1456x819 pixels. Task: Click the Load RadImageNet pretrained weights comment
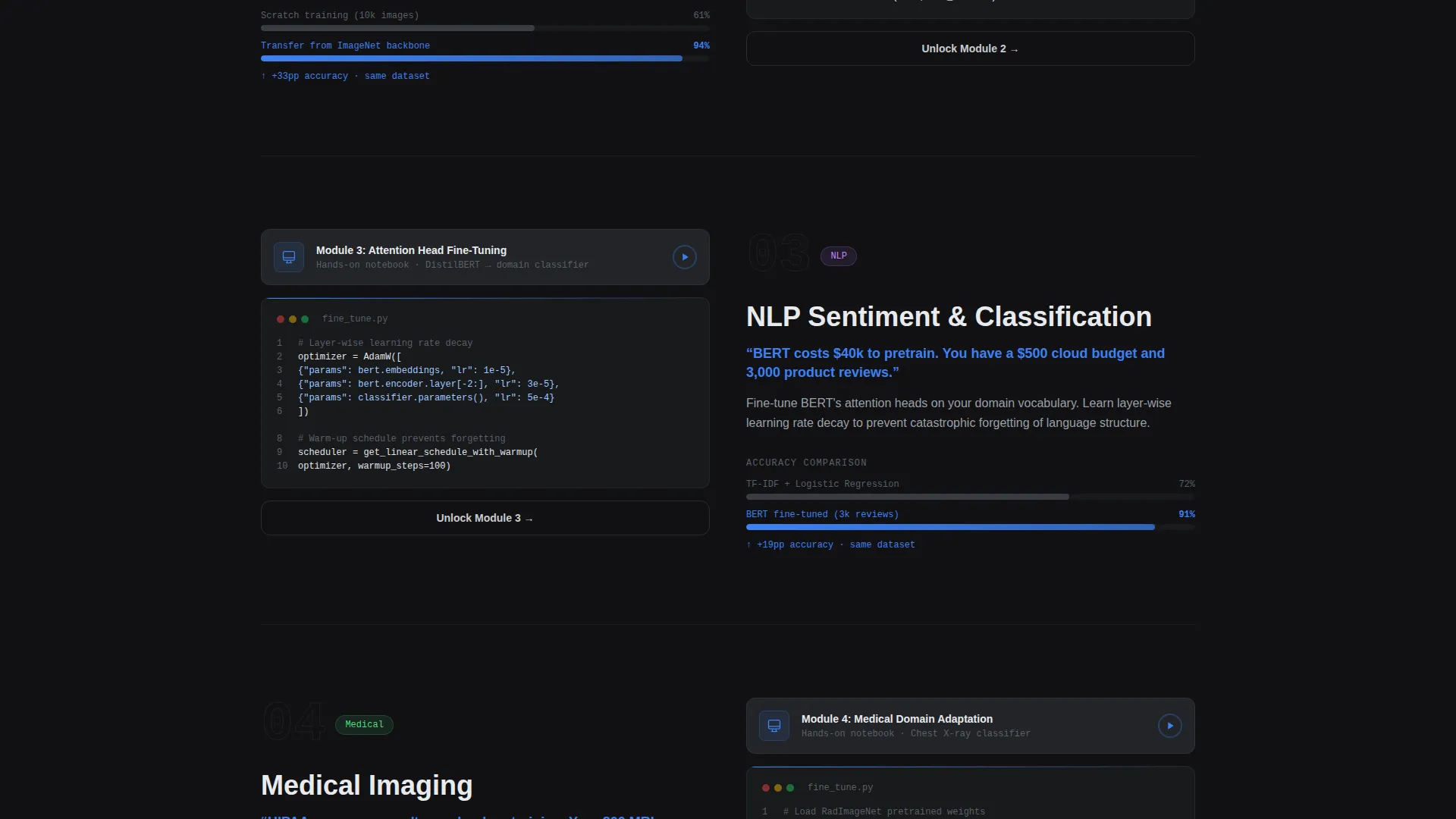click(884, 812)
